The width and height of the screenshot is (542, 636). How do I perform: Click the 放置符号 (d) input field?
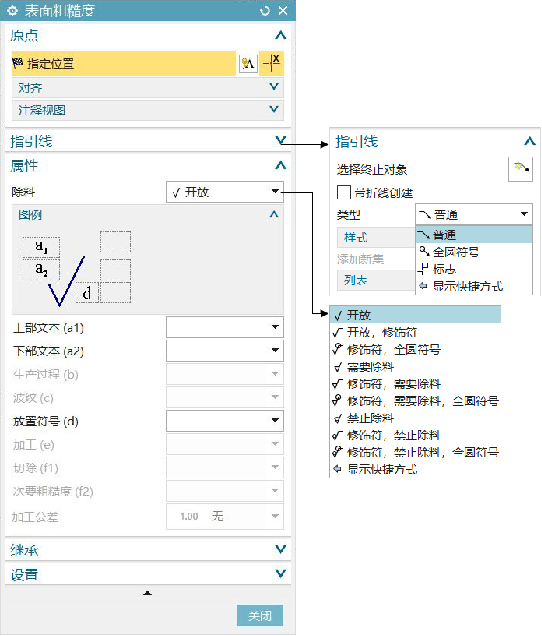[225, 421]
